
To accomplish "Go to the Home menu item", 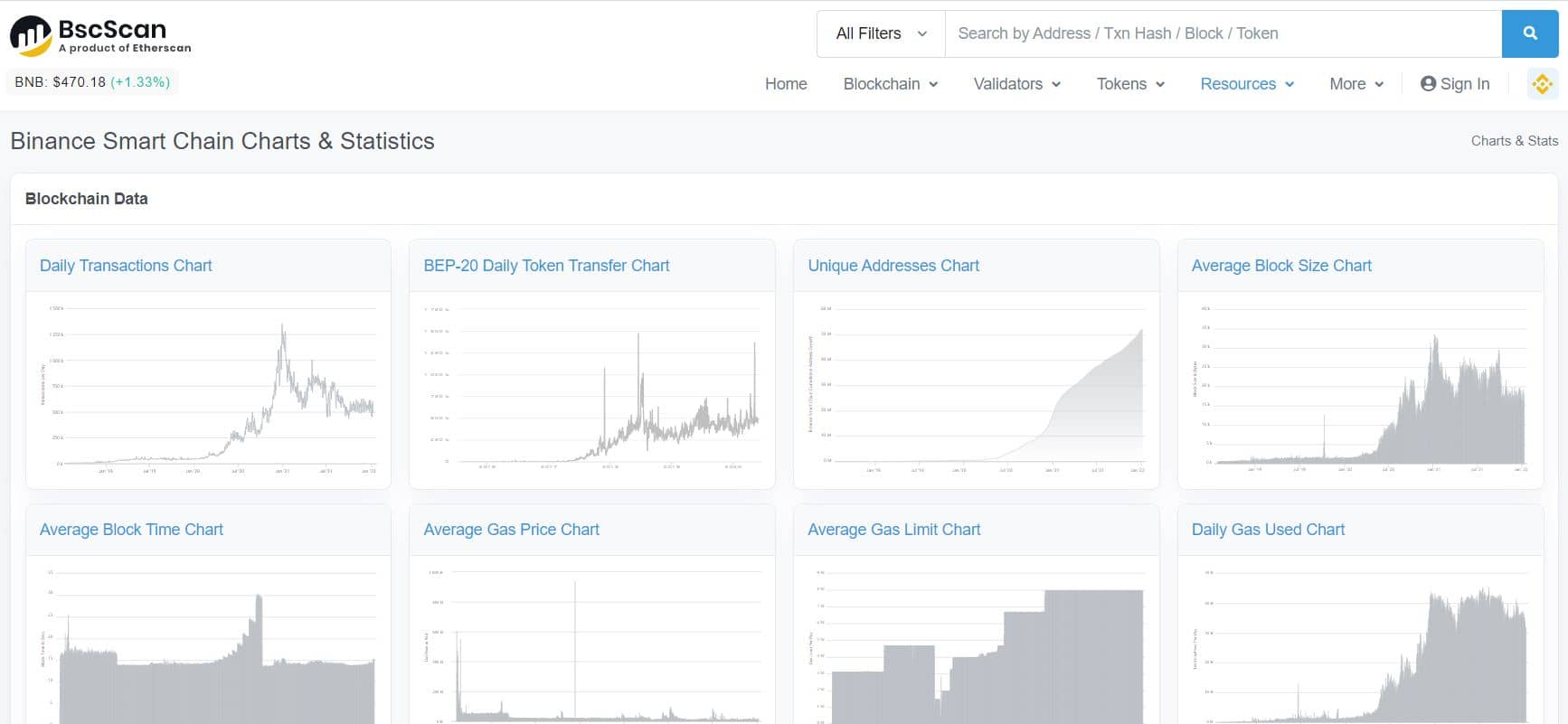I will 786,84.
